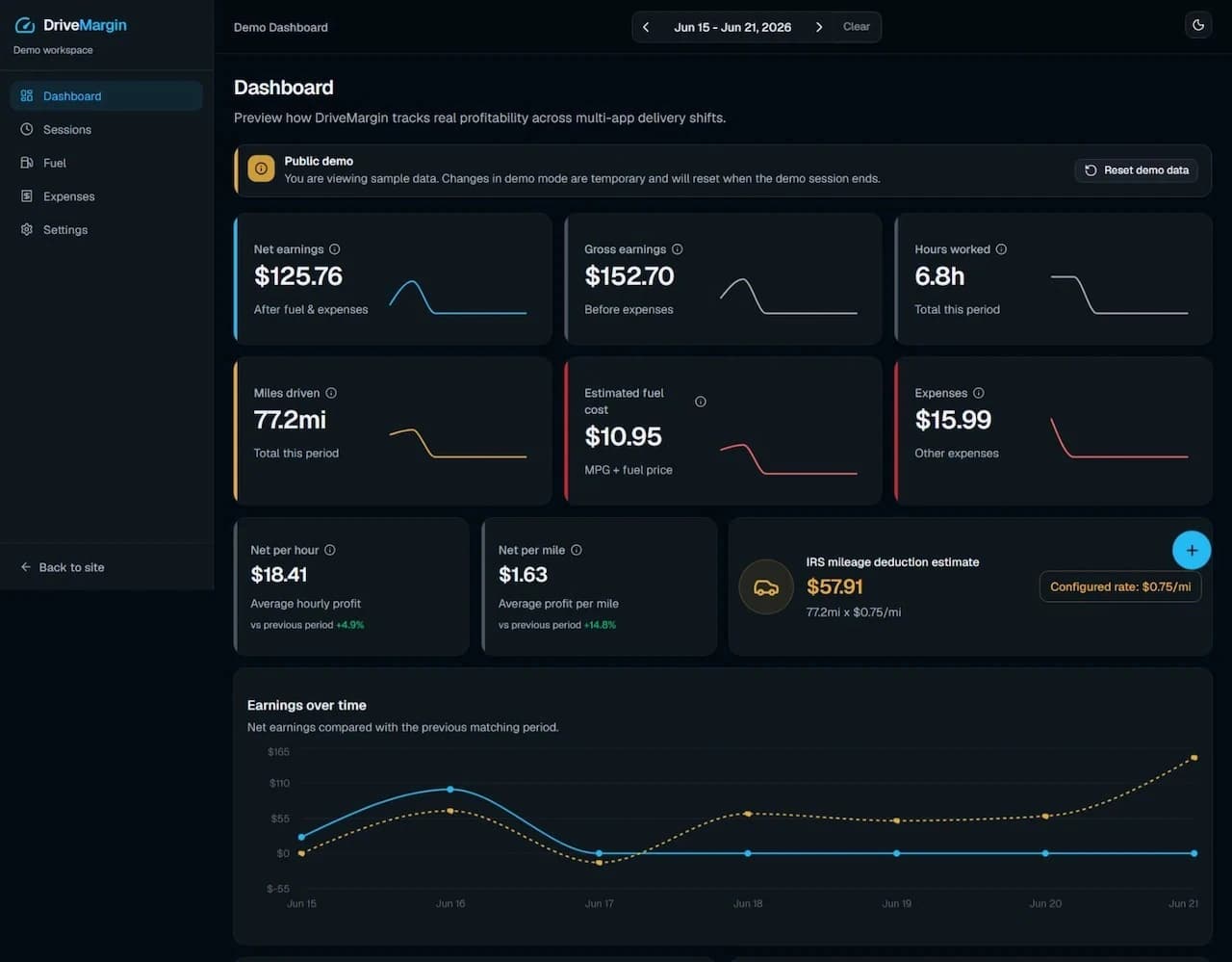Click the 77.2mi x $0.75/mi formula text
Screen dimensions: 1232x962
(x=854, y=612)
